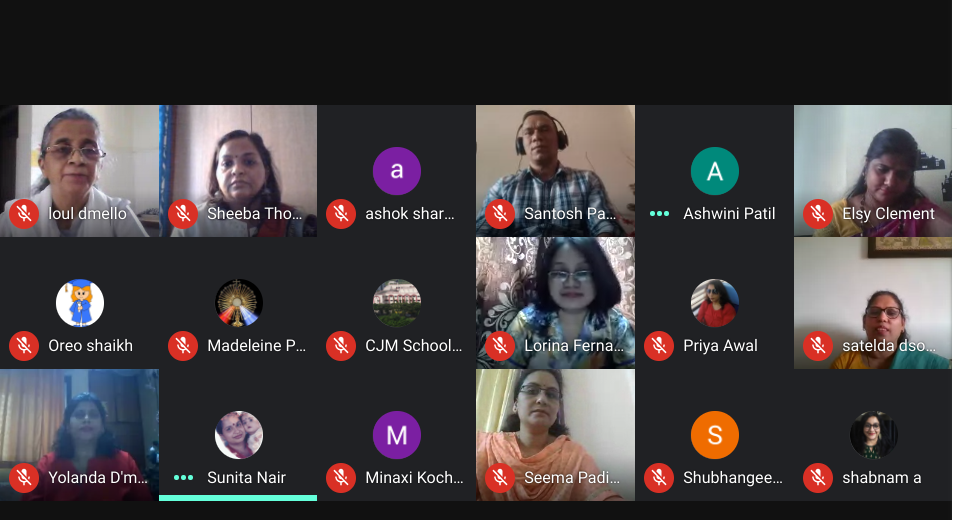Viewport: 957px width, 520px height.
Task: Click Oreo shaikh's cartoon avatar
Action: click(80, 303)
